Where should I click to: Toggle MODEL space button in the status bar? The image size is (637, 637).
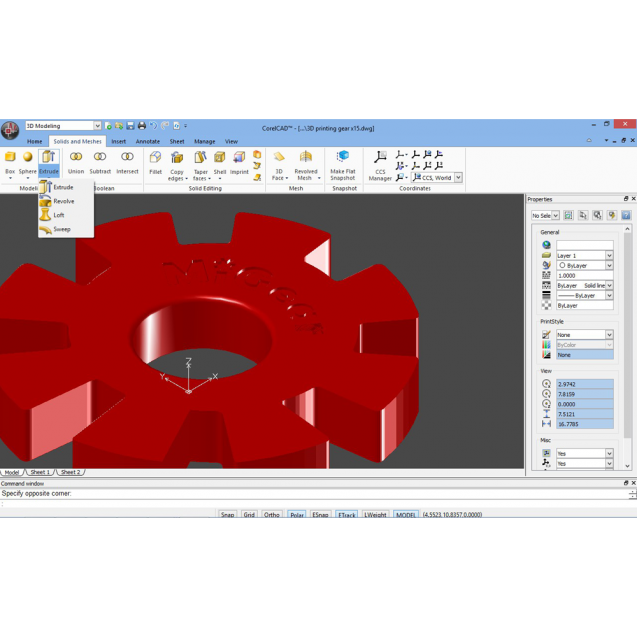pyautogui.click(x=406, y=514)
